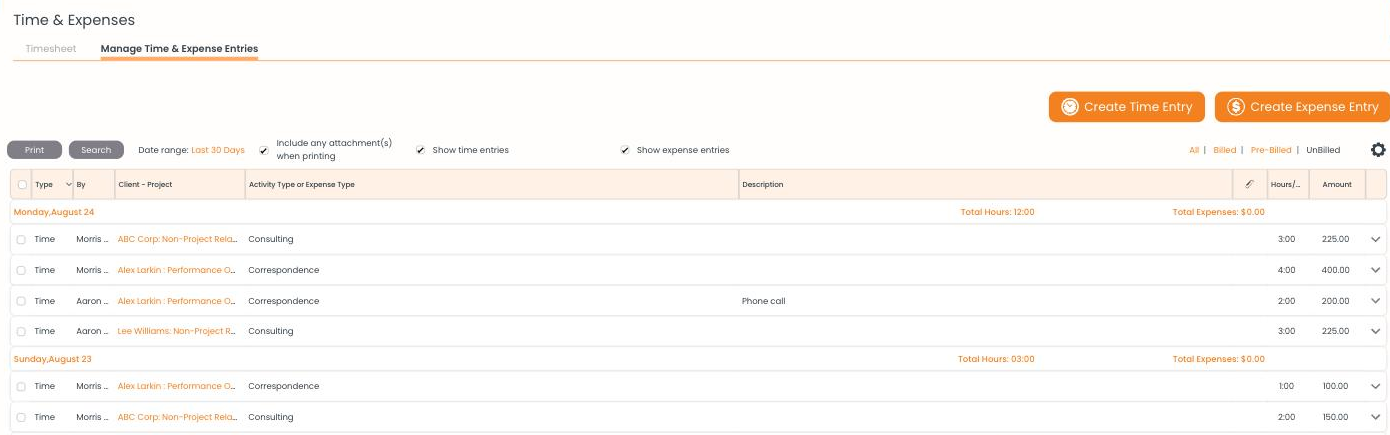Toggle the Show time entries checkbox
Image resolution: width=1390 pixels, height=435 pixels.
click(x=421, y=150)
